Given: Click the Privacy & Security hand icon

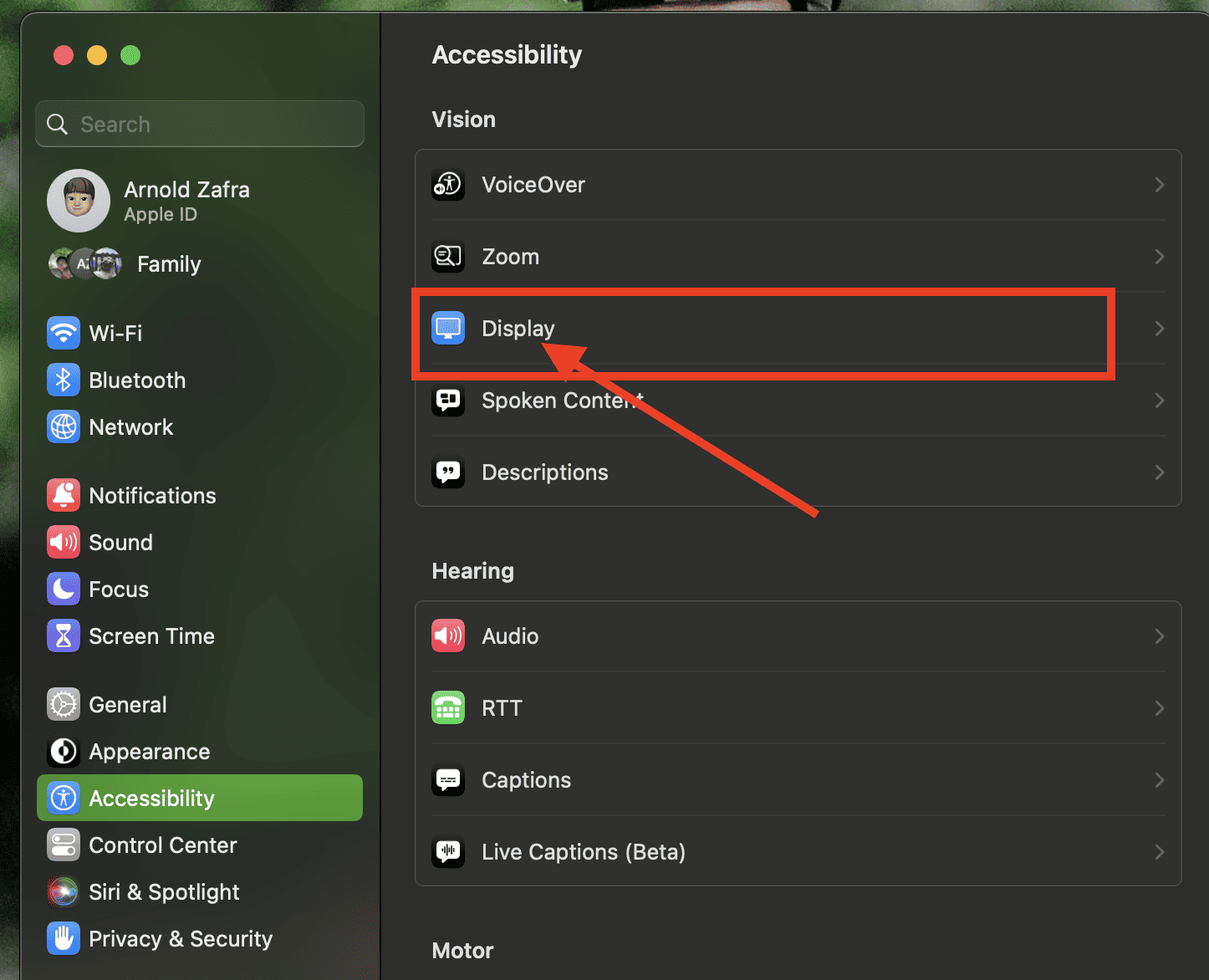Looking at the screenshot, I should click(64, 939).
